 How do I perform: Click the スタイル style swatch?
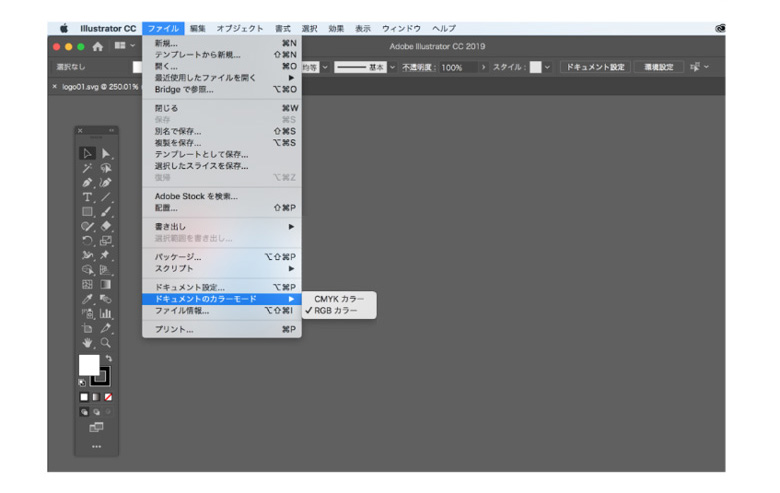pyautogui.click(x=536, y=67)
